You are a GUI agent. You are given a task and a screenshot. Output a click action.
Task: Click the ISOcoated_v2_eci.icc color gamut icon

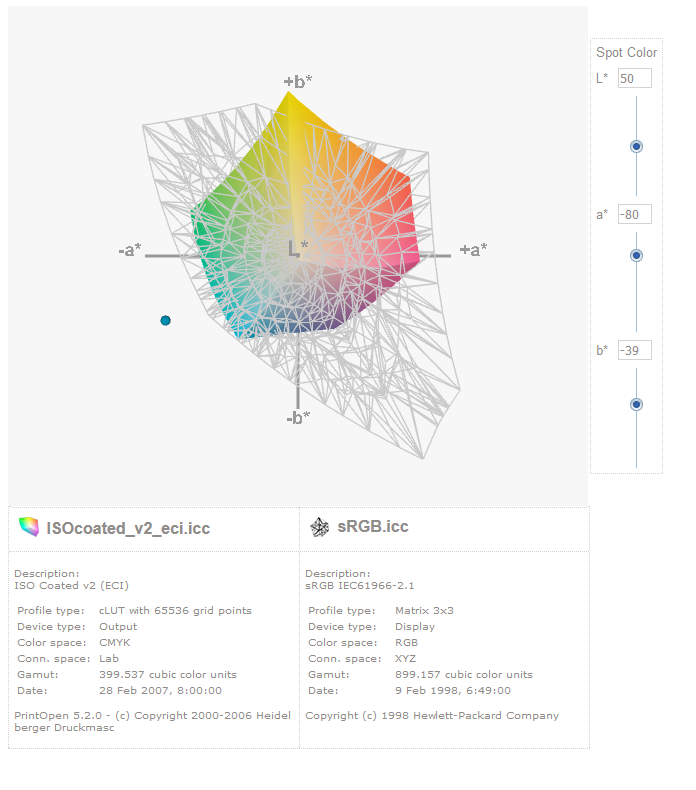(29, 527)
